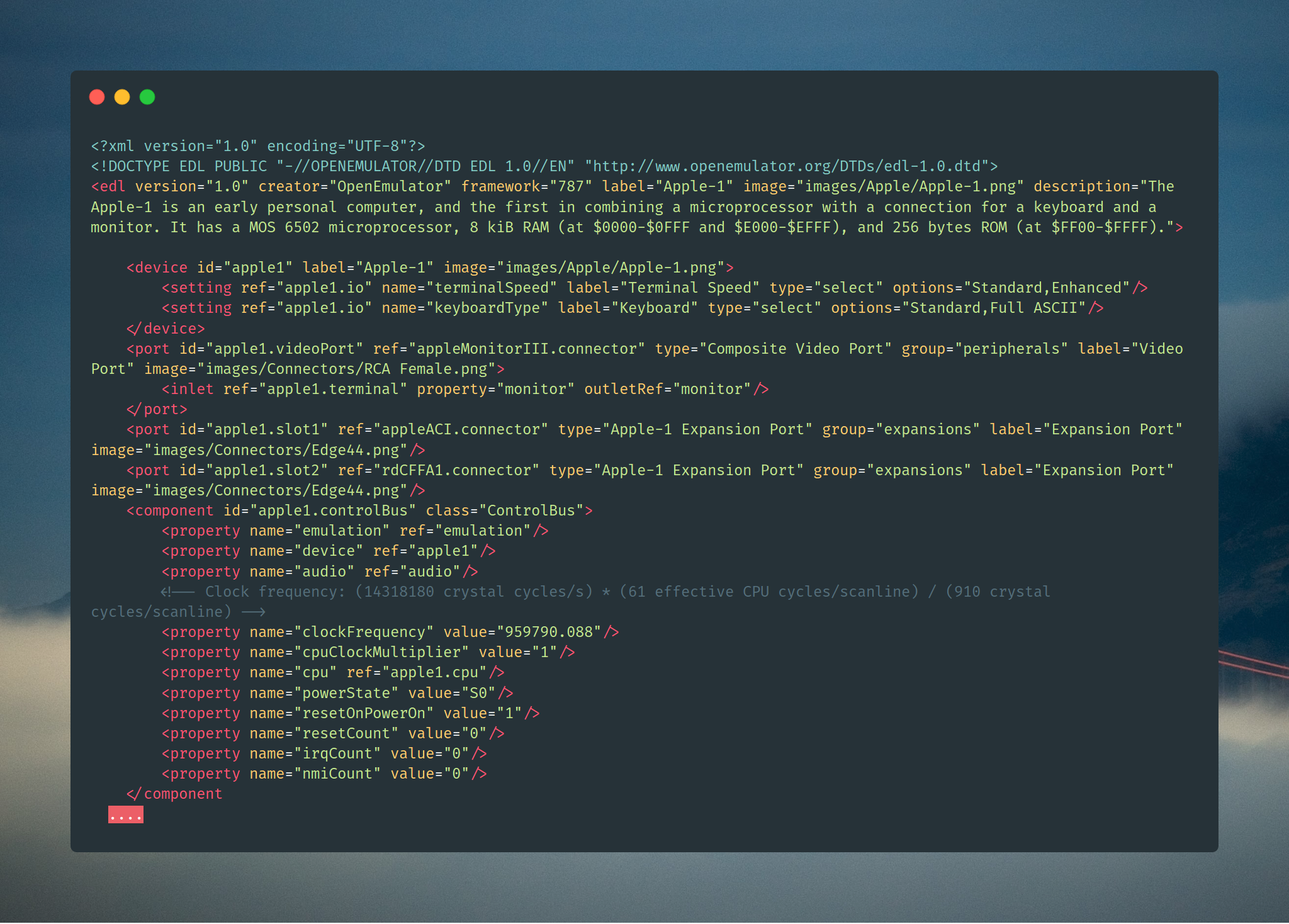Click name="terminalSpeed" setting attribute
This screenshot has width=1289, height=924.
(x=470, y=288)
